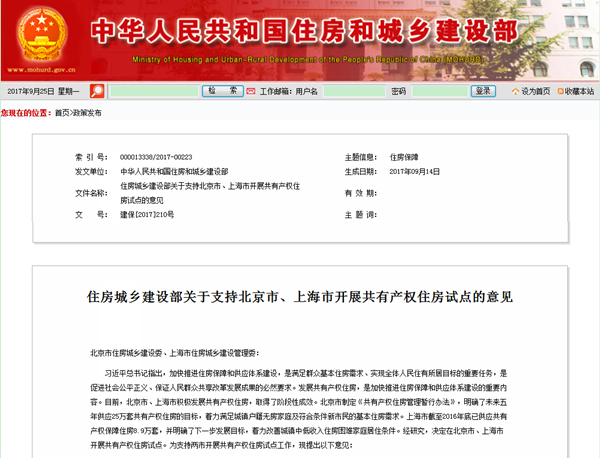Screen dimensions: 600x458
Task: Click issuing unit 中华人民共和国住房和城乡建设部 value
Action: coord(174,171)
